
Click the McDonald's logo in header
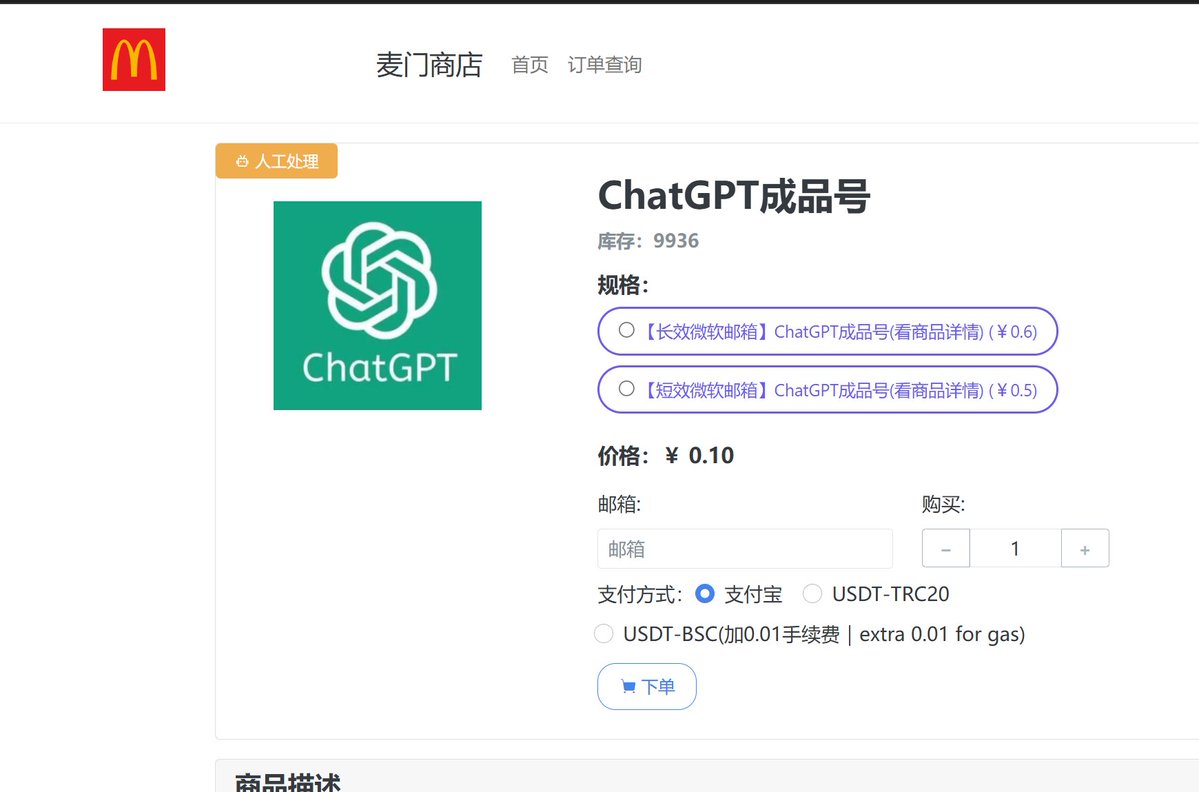pos(134,60)
